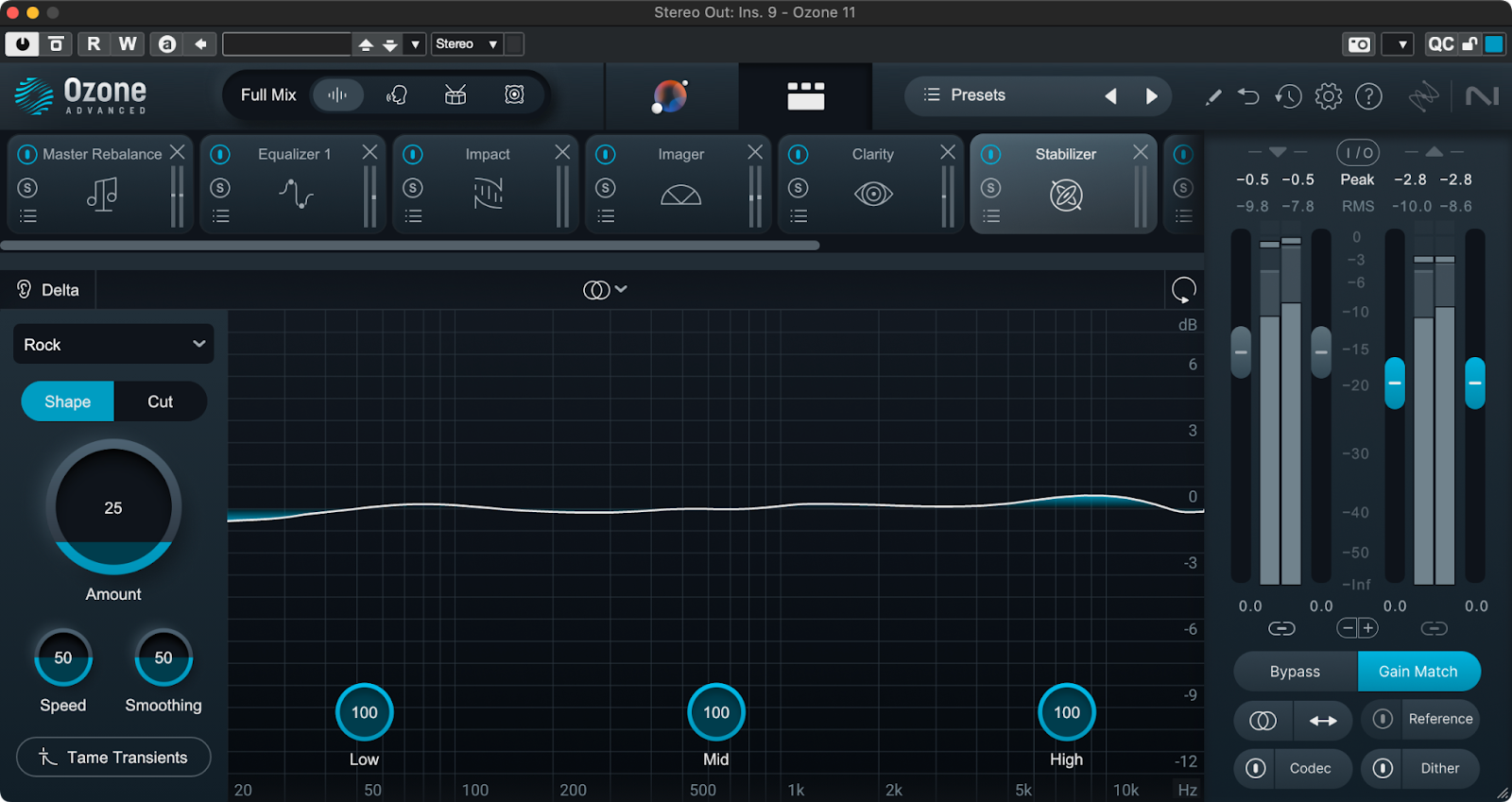Click the Stabilizer module icon
The height and width of the screenshot is (802, 1512).
1066,196
